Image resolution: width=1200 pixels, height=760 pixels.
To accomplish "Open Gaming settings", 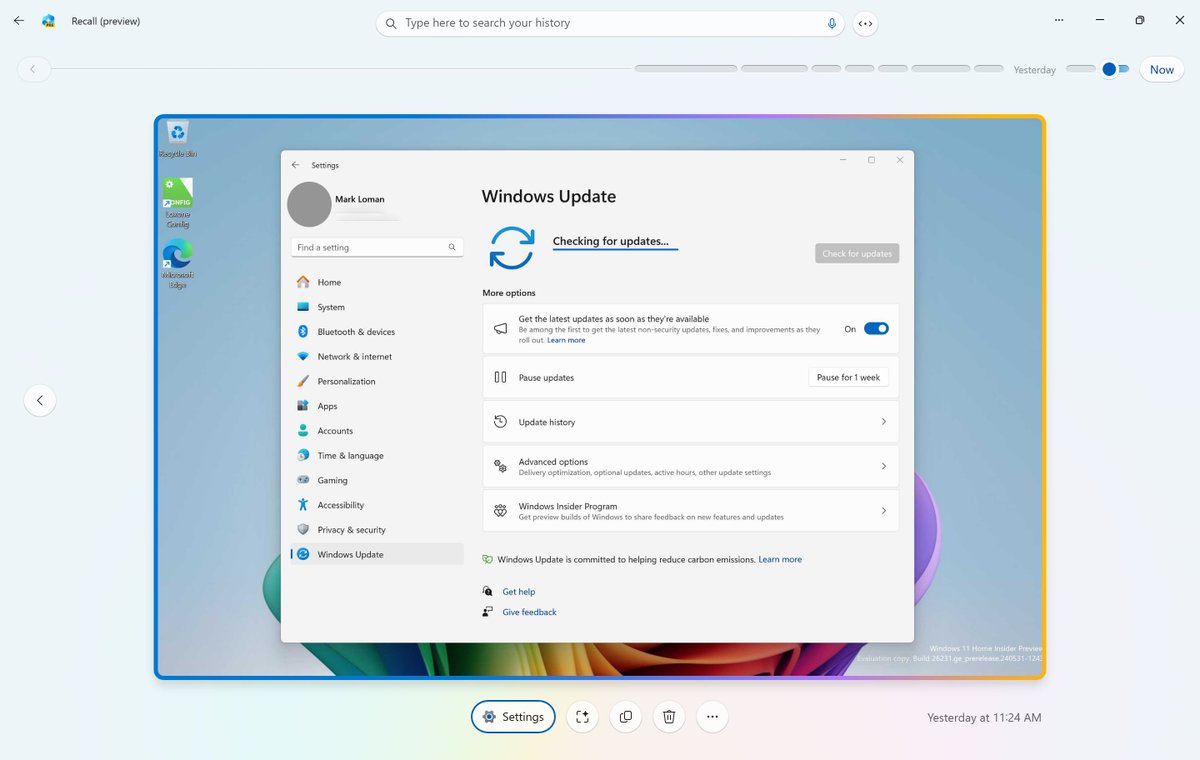I will [x=377, y=480].
